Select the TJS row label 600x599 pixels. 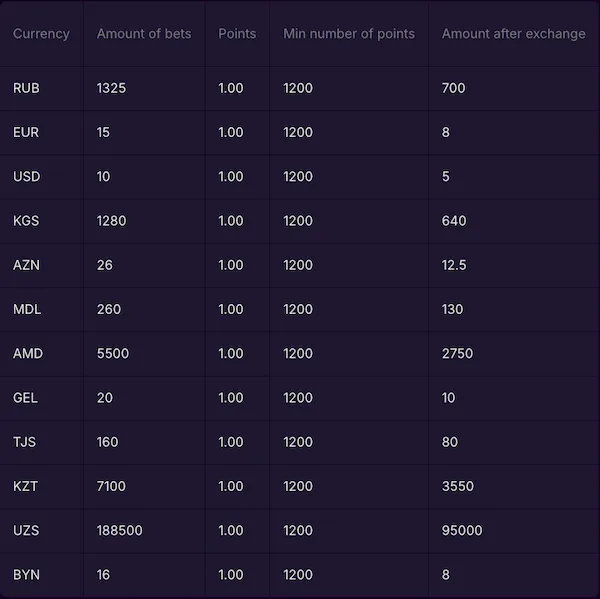(x=25, y=442)
